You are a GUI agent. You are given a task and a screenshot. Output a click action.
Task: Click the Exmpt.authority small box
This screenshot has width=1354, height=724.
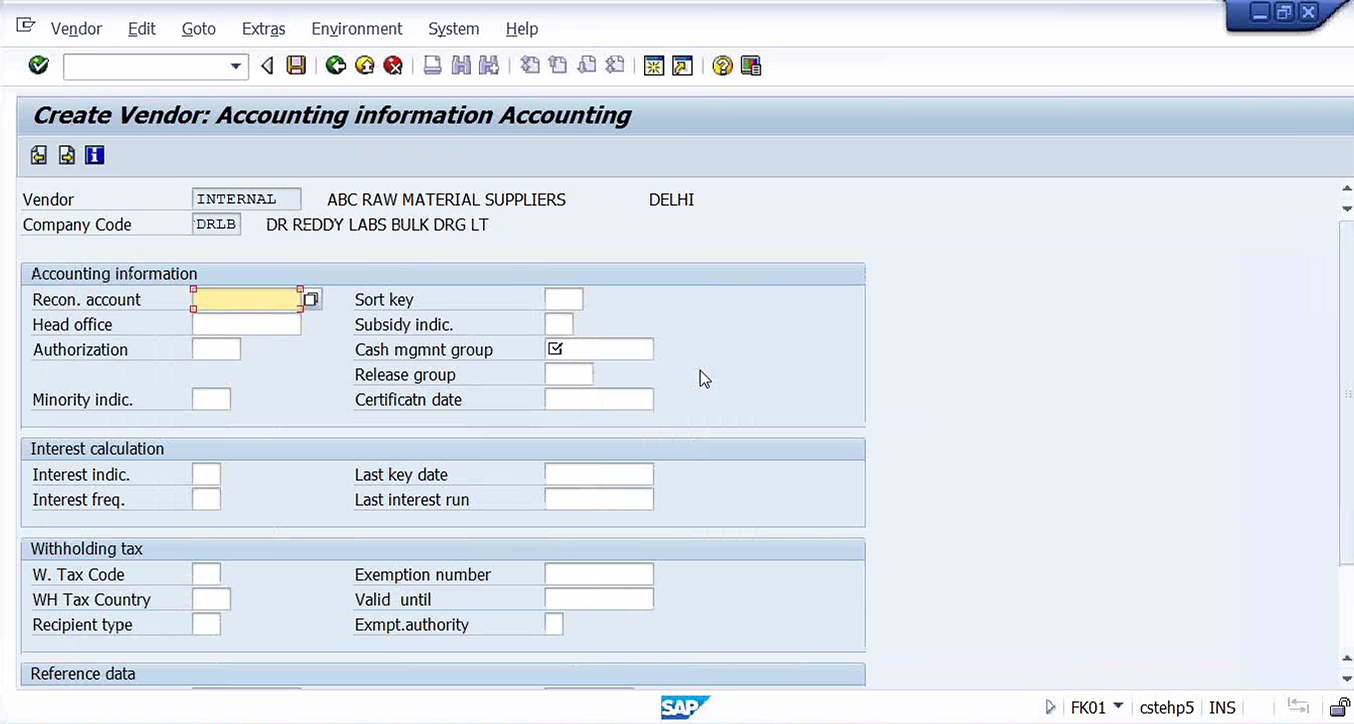(x=554, y=624)
